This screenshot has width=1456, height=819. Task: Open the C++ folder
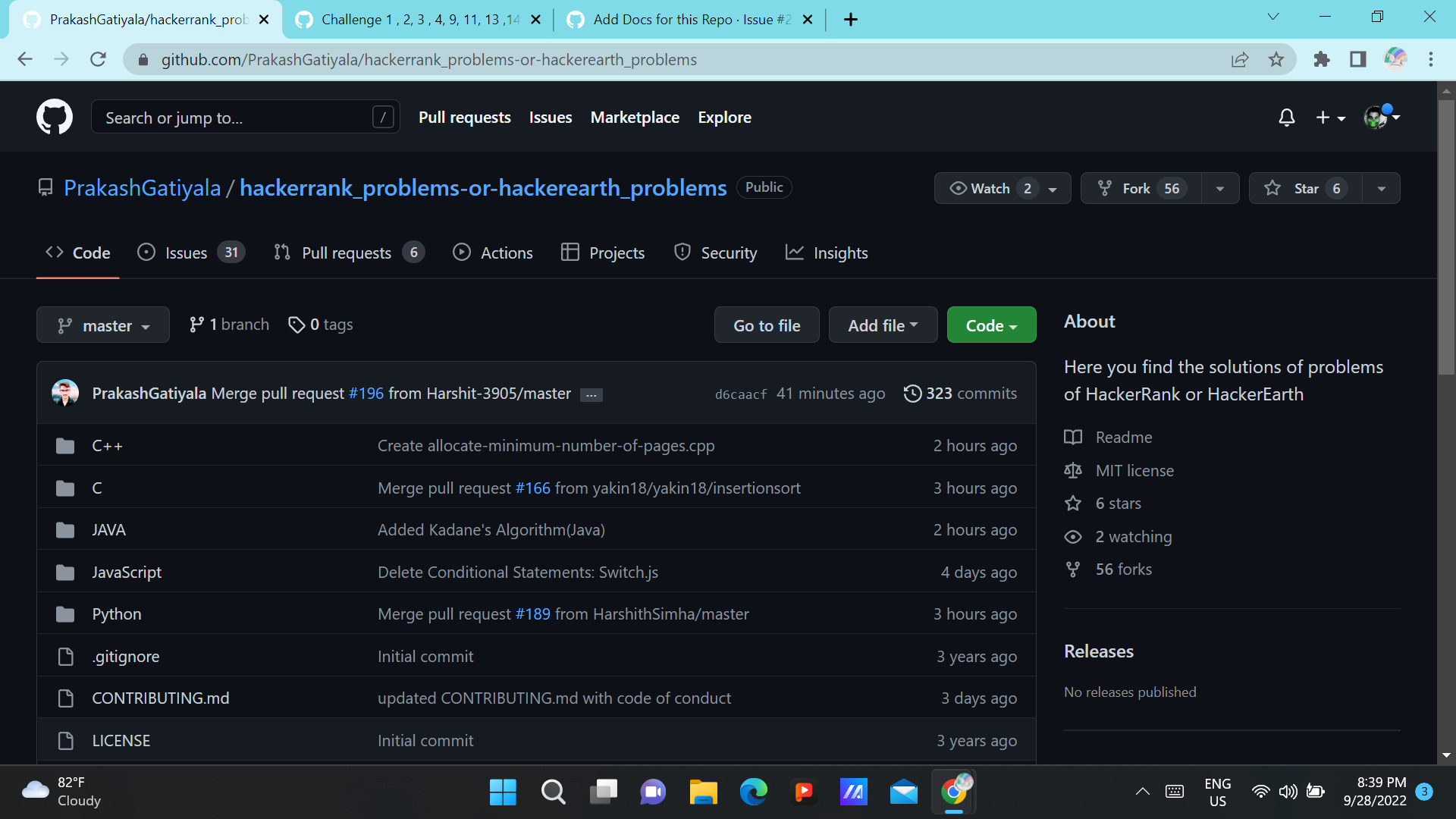(107, 446)
